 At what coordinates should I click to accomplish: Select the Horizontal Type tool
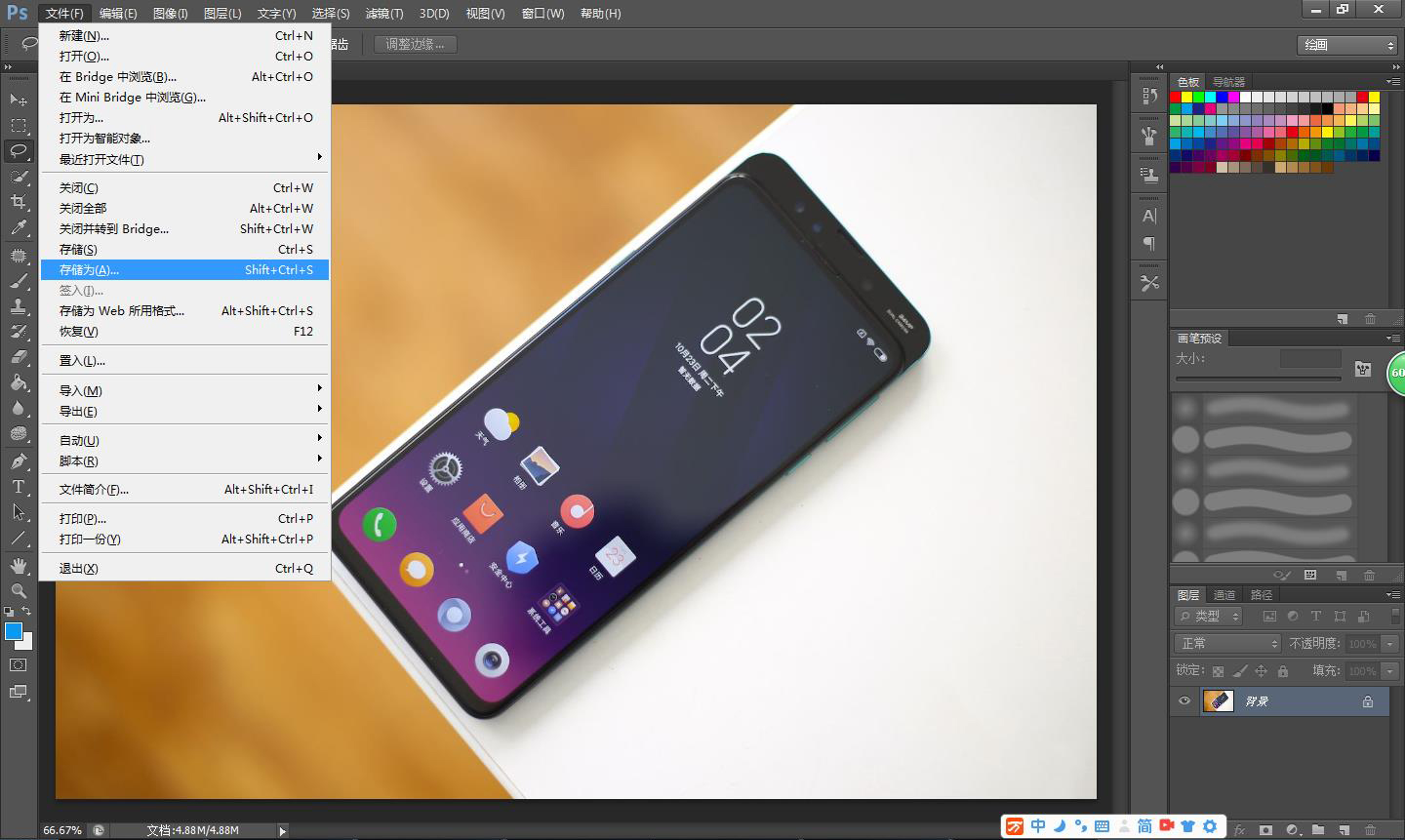18,486
